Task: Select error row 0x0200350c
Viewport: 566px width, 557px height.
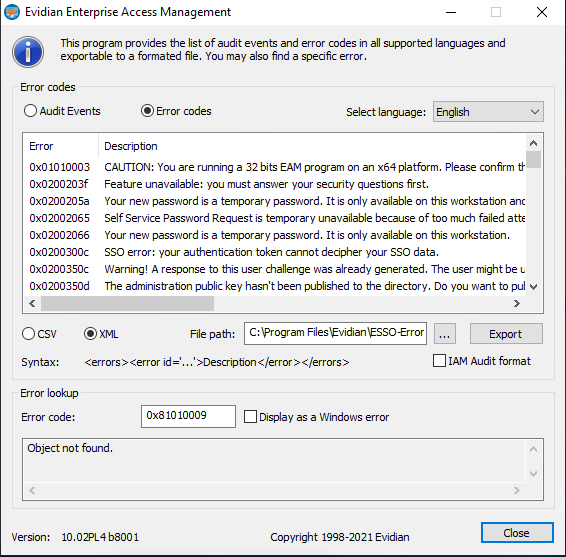Action: (x=274, y=269)
